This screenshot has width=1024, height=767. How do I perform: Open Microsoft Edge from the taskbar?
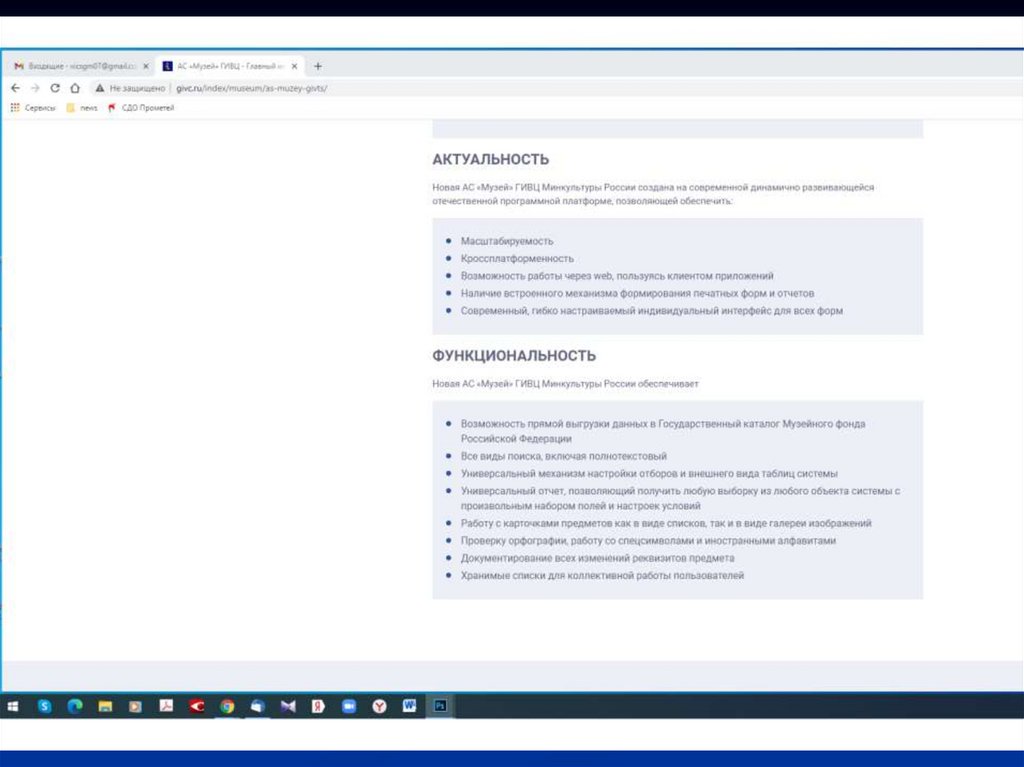tap(75, 706)
